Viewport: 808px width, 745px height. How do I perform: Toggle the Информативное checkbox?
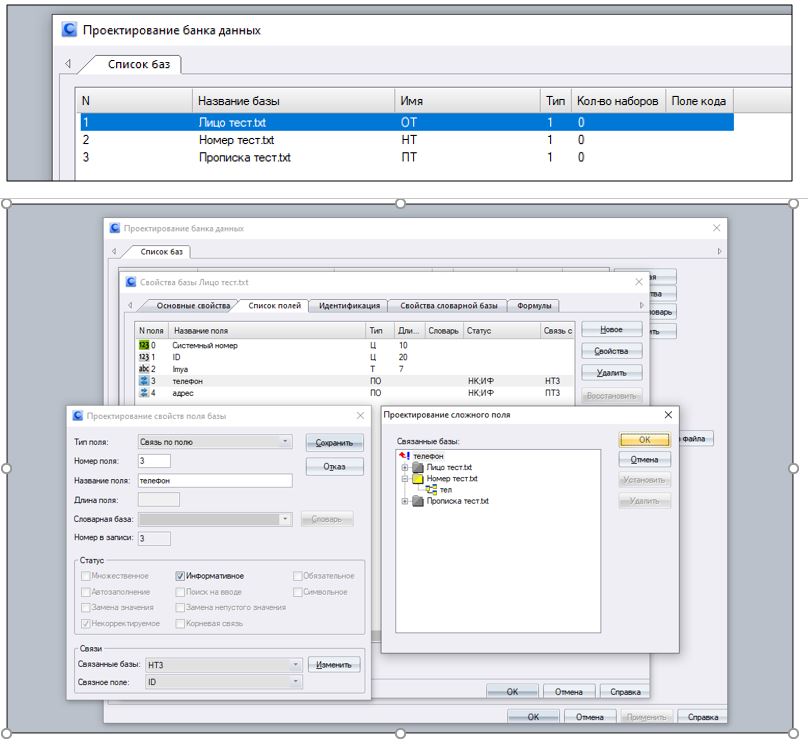(180, 575)
